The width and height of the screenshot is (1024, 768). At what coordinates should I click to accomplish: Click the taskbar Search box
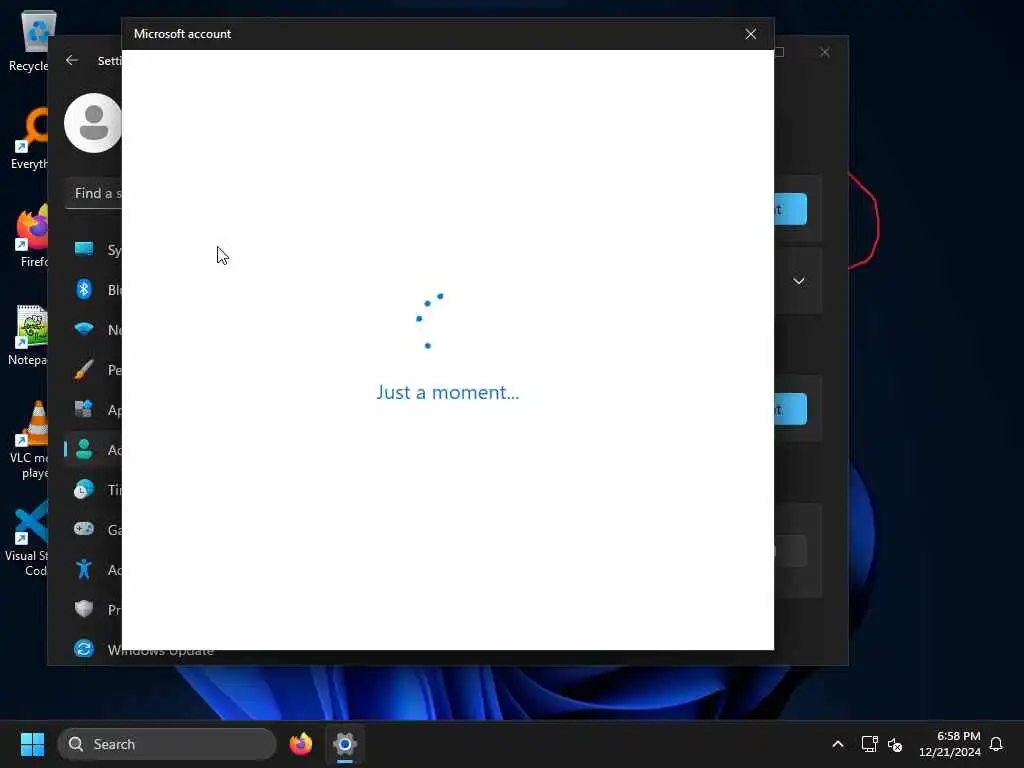(167, 744)
